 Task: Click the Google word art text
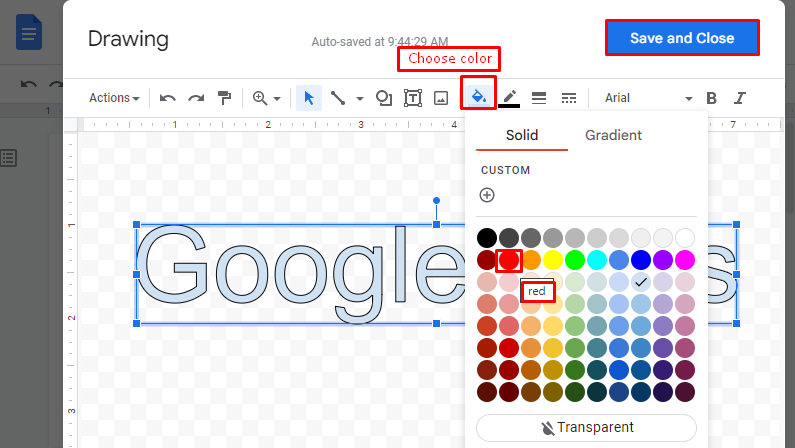pyautogui.click(x=300, y=273)
